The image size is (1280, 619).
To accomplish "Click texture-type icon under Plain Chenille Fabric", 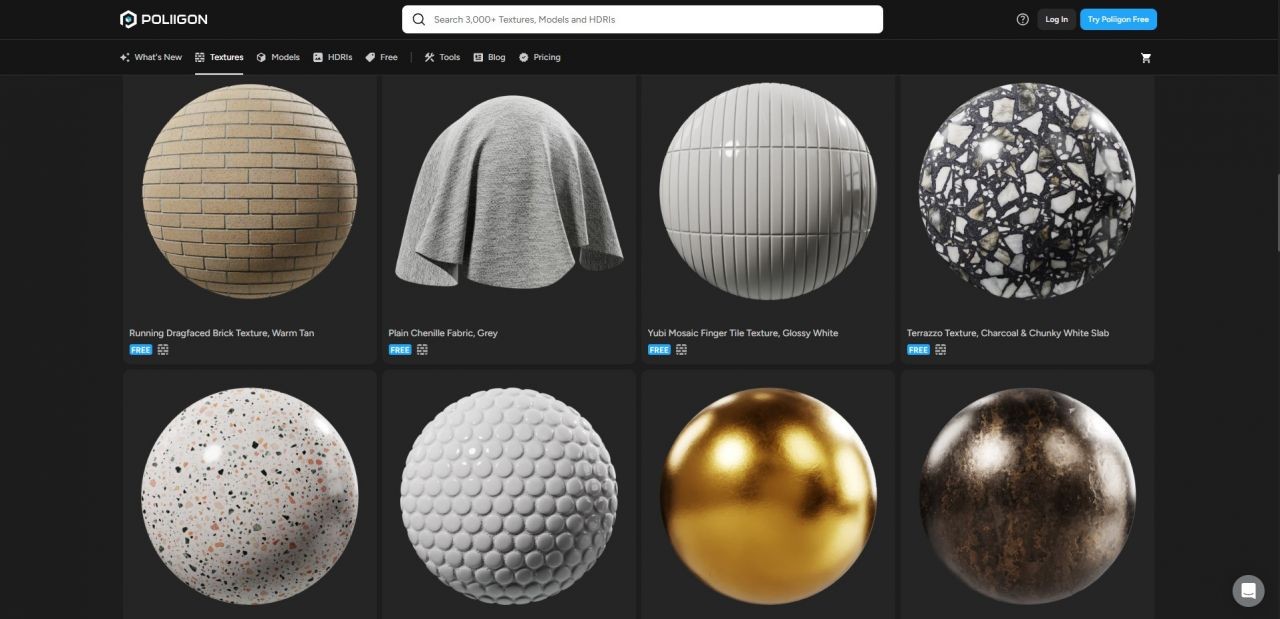I will [x=422, y=350].
